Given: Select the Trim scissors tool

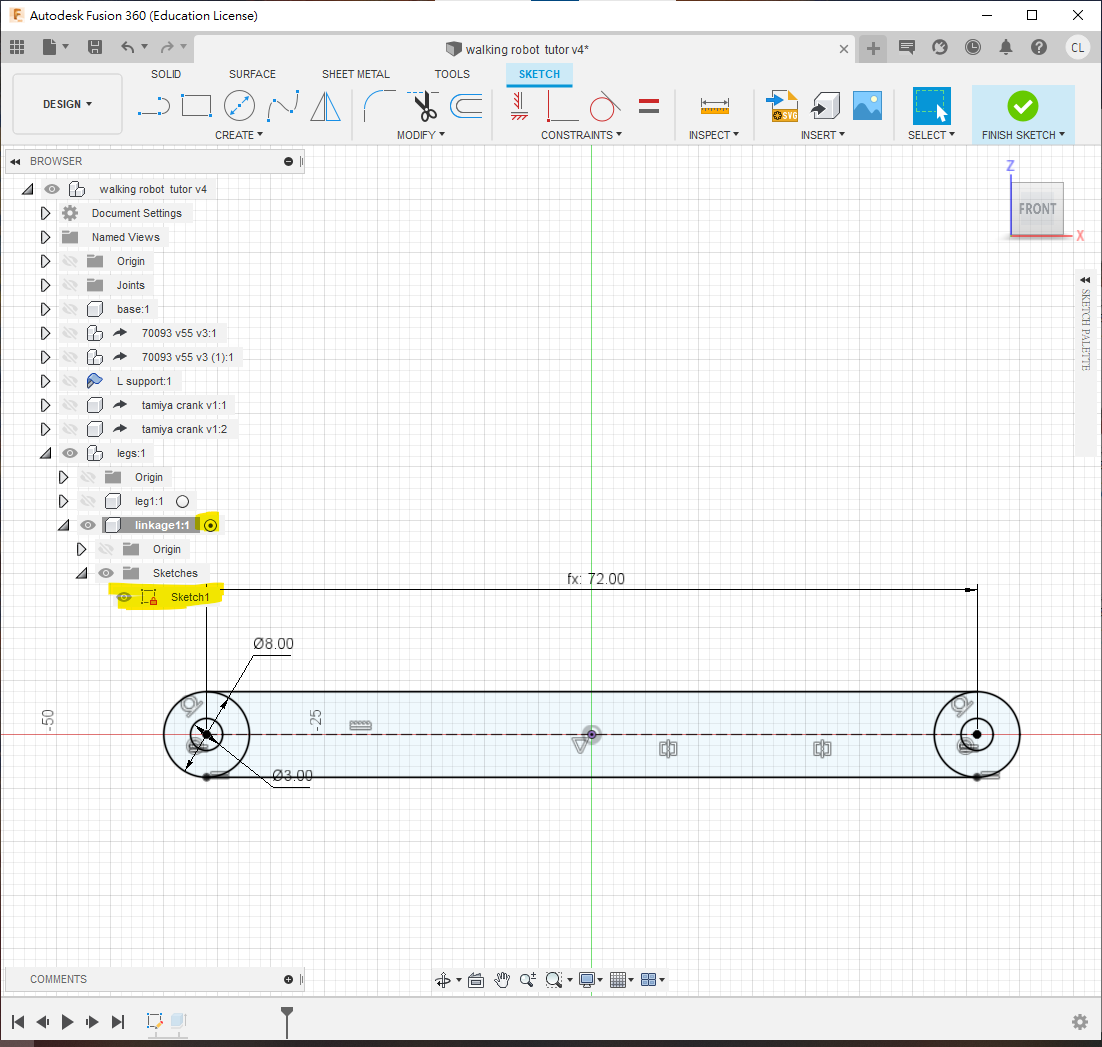Looking at the screenshot, I should (425, 105).
